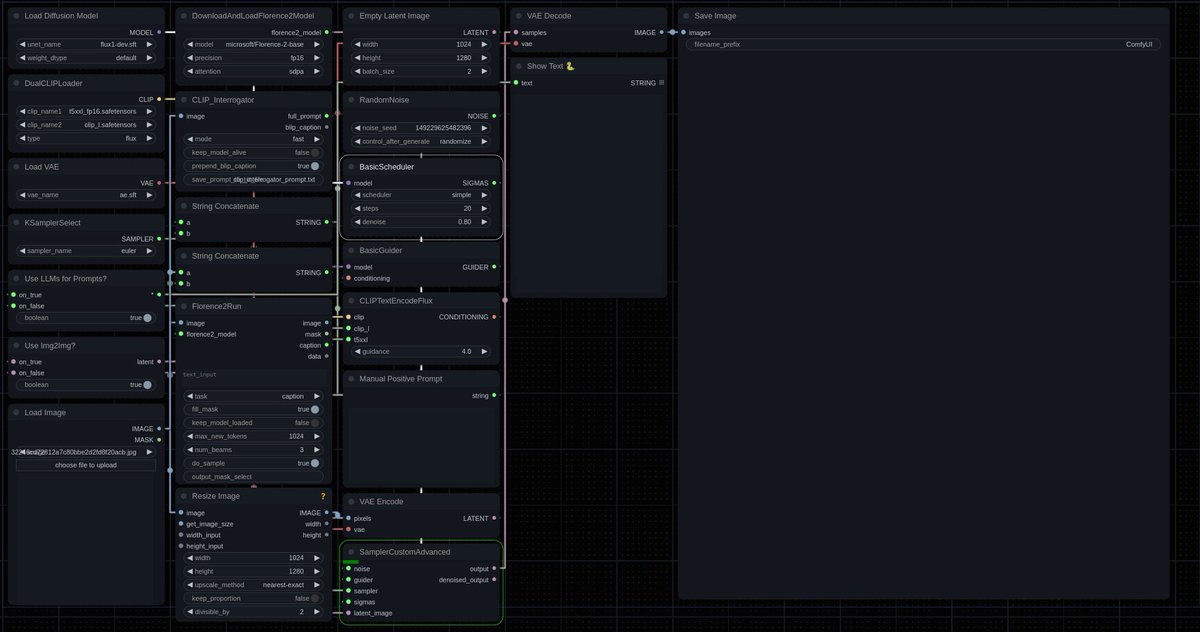Collapse the Show Text node via its title dot
Screen dimensions: 1200x632
click(x=519, y=66)
